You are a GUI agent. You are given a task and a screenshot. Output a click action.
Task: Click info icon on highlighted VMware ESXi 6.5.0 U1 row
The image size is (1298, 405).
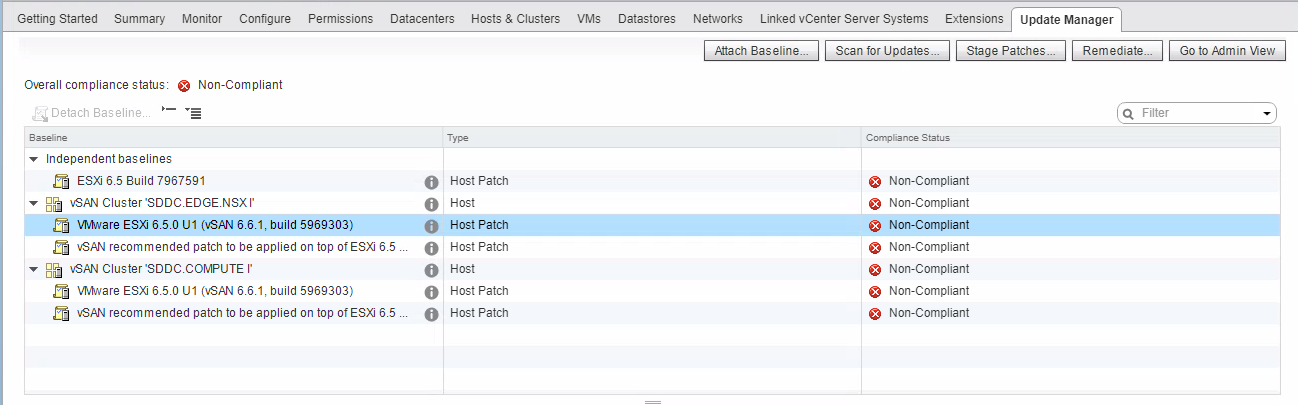coord(432,226)
